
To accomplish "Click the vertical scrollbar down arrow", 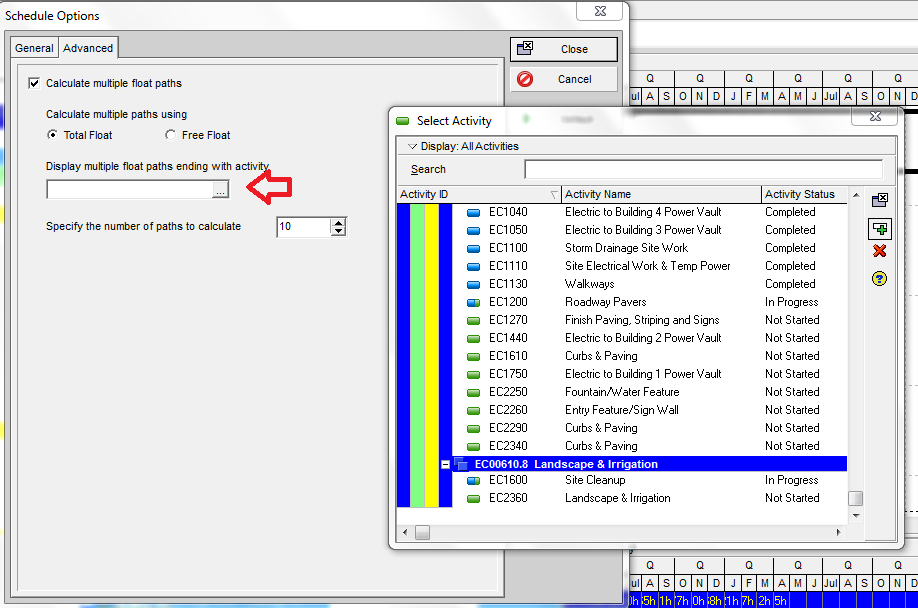I will click(856, 516).
